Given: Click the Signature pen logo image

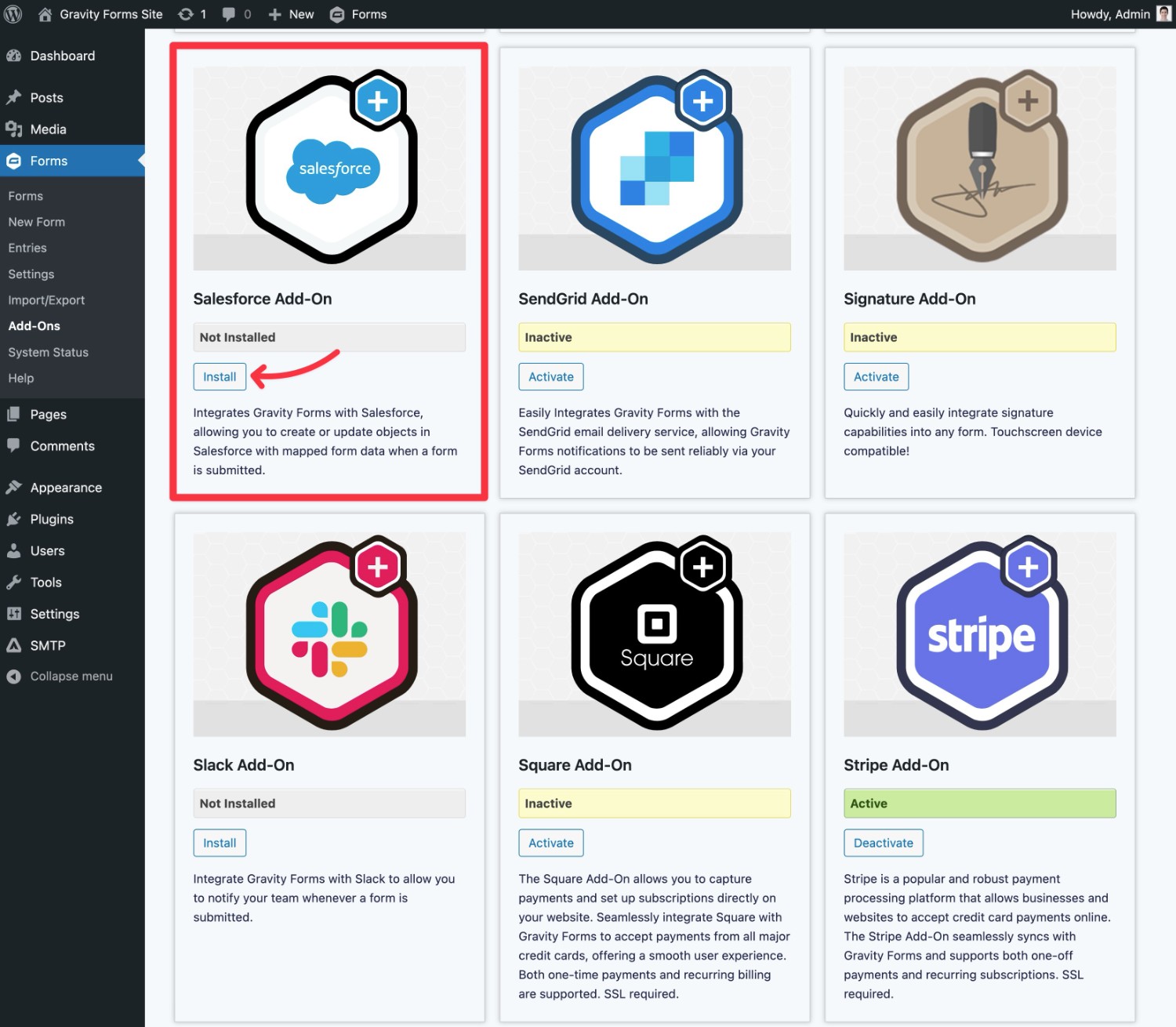Looking at the screenshot, I should point(982,168).
